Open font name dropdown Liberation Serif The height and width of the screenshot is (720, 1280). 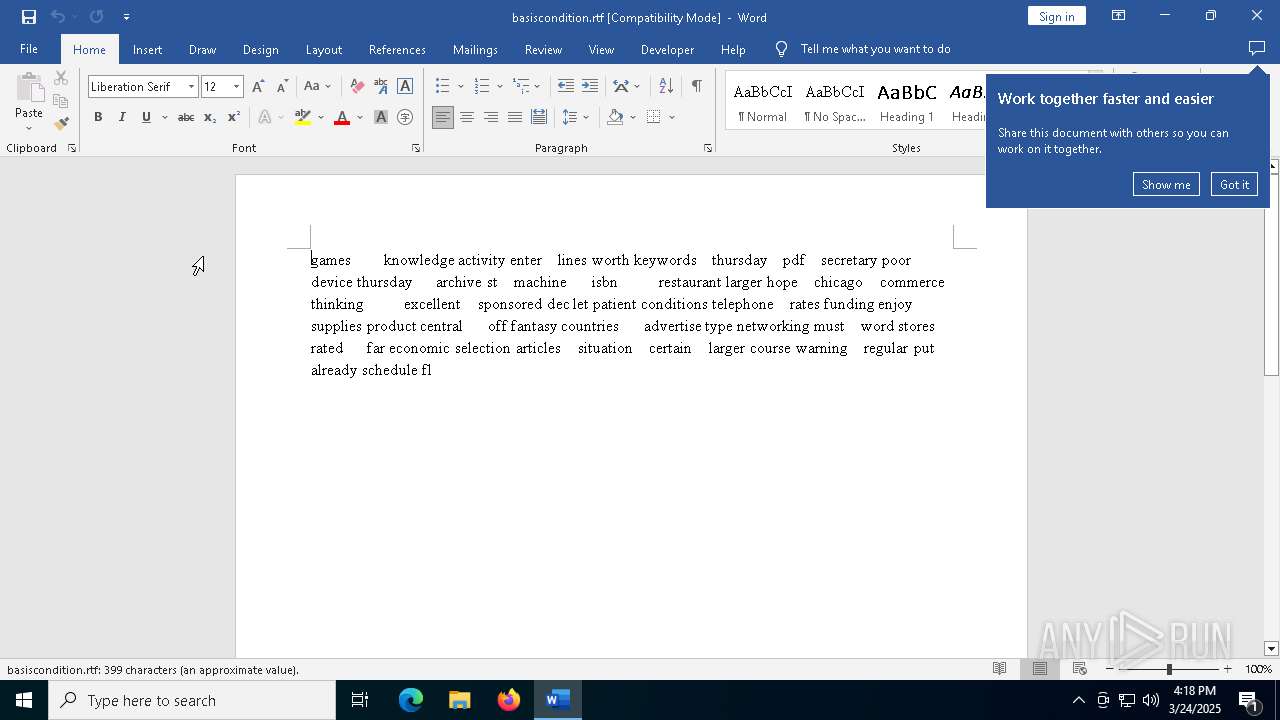tap(191, 87)
